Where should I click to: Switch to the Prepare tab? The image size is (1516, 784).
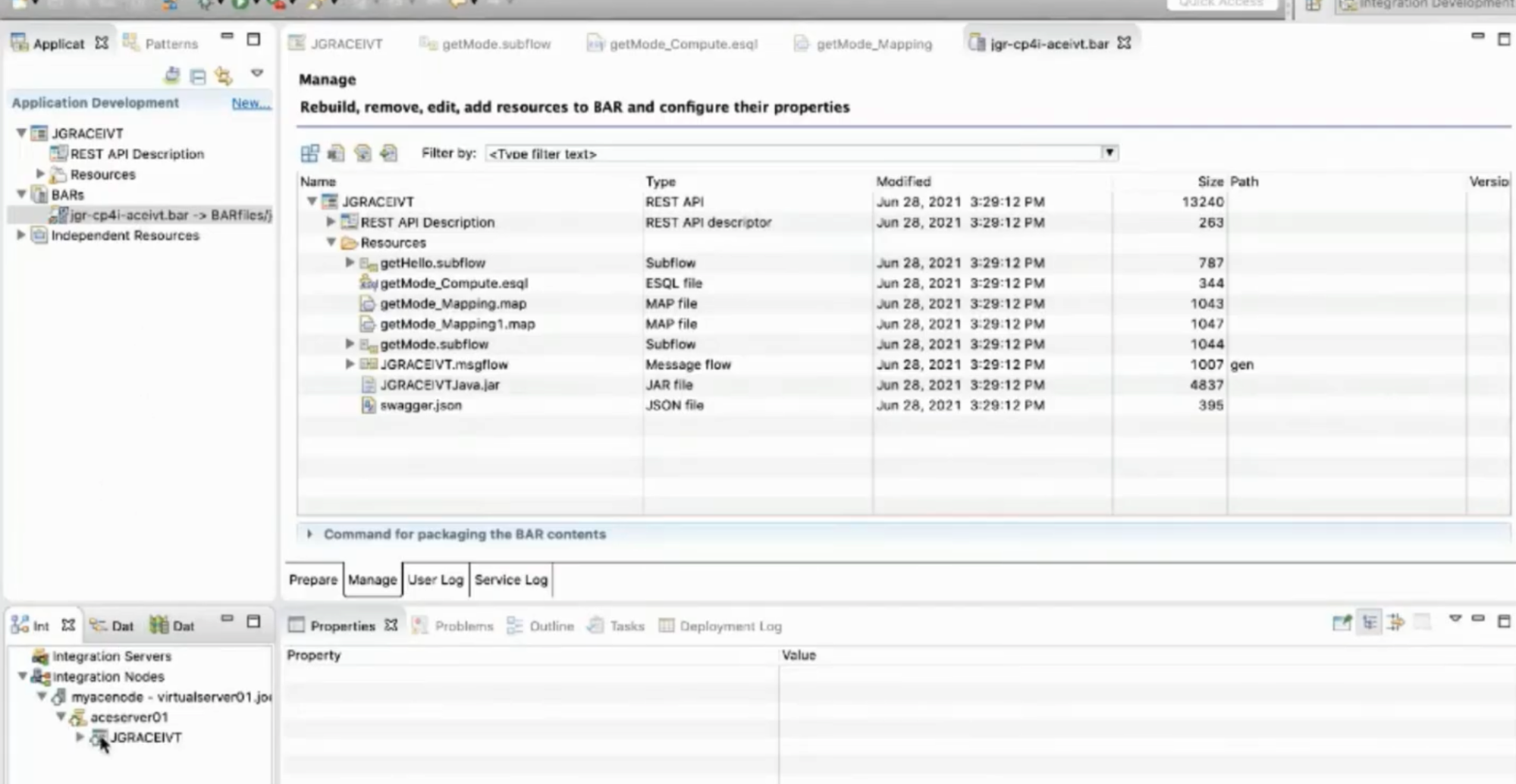click(312, 579)
